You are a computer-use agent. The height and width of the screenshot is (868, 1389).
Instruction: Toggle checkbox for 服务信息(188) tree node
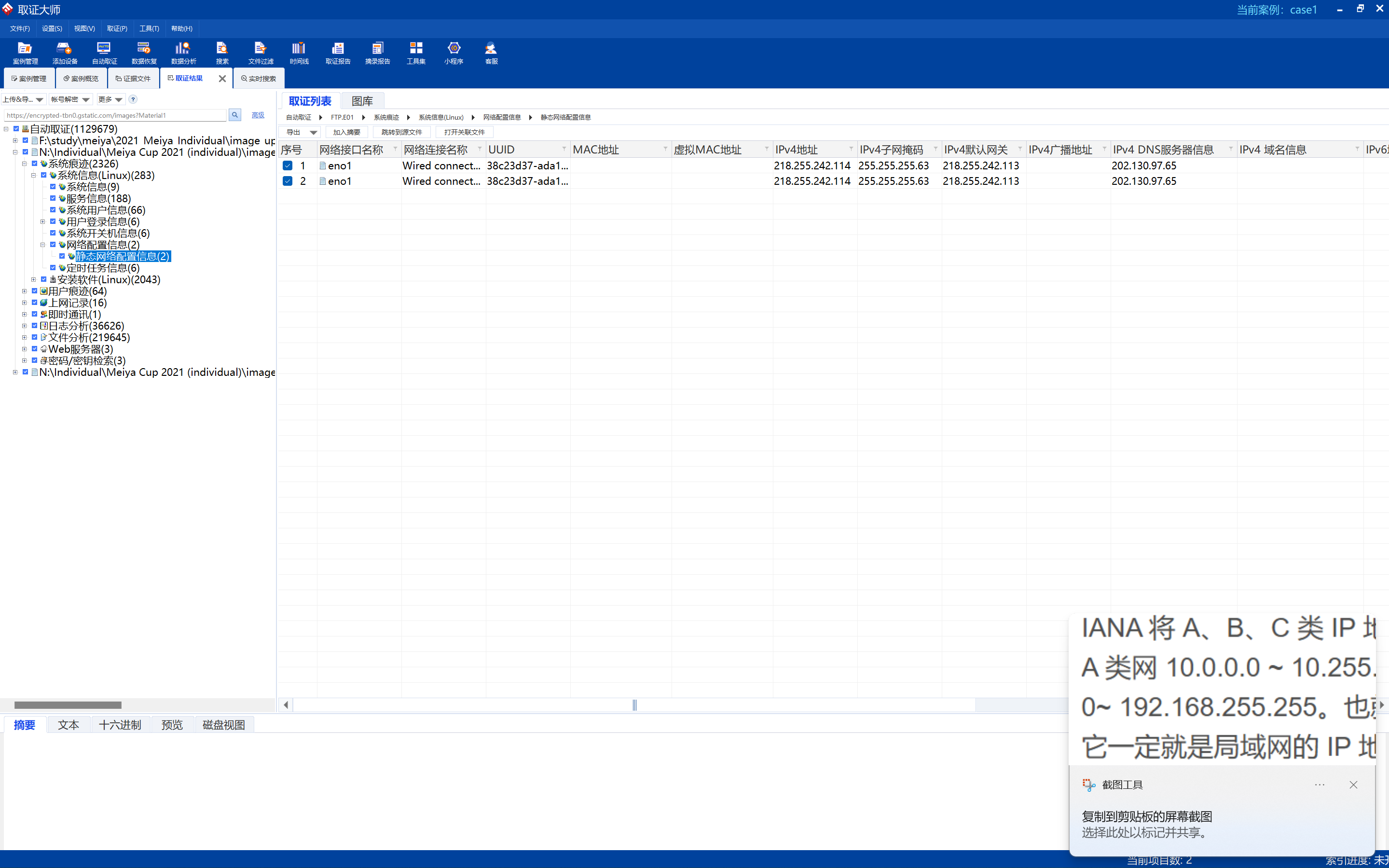click(x=53, y=198)
